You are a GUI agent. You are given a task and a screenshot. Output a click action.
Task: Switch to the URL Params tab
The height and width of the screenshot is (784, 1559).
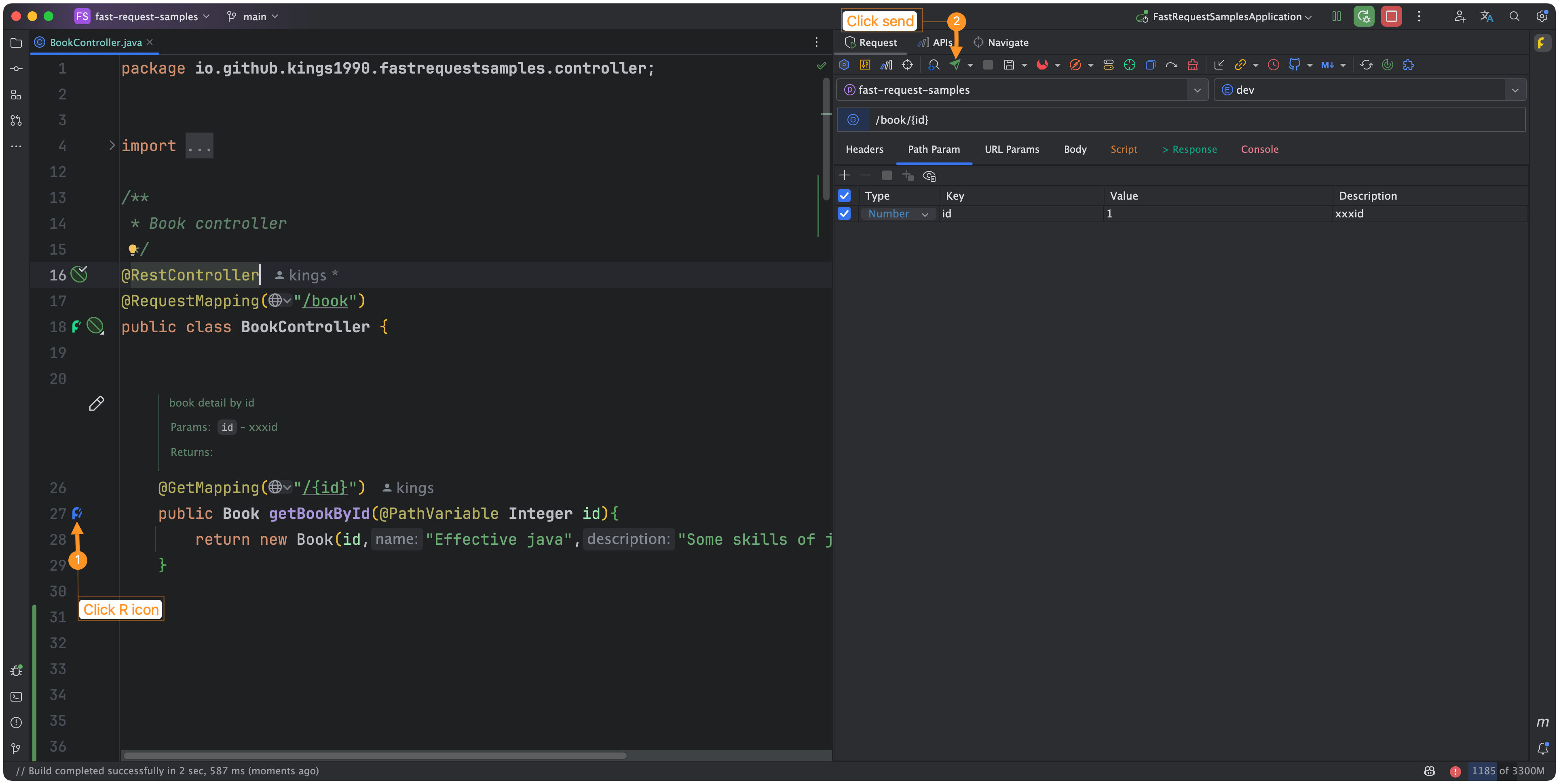click(1011, 150)
